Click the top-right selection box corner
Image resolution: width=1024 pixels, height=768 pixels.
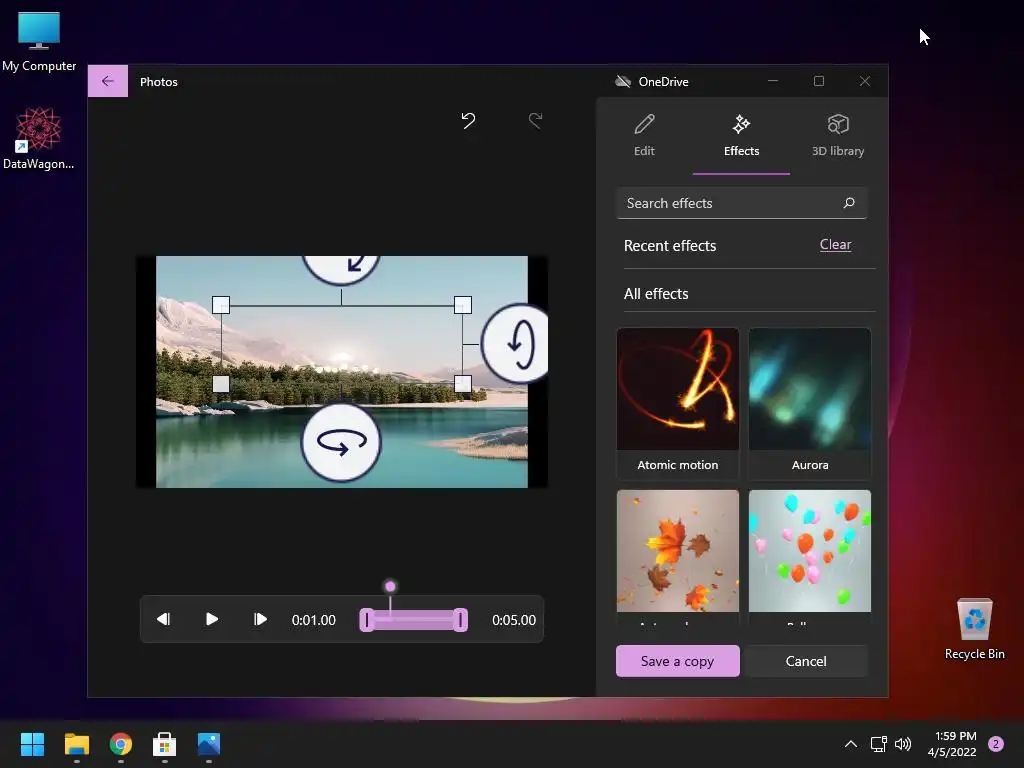463,305
